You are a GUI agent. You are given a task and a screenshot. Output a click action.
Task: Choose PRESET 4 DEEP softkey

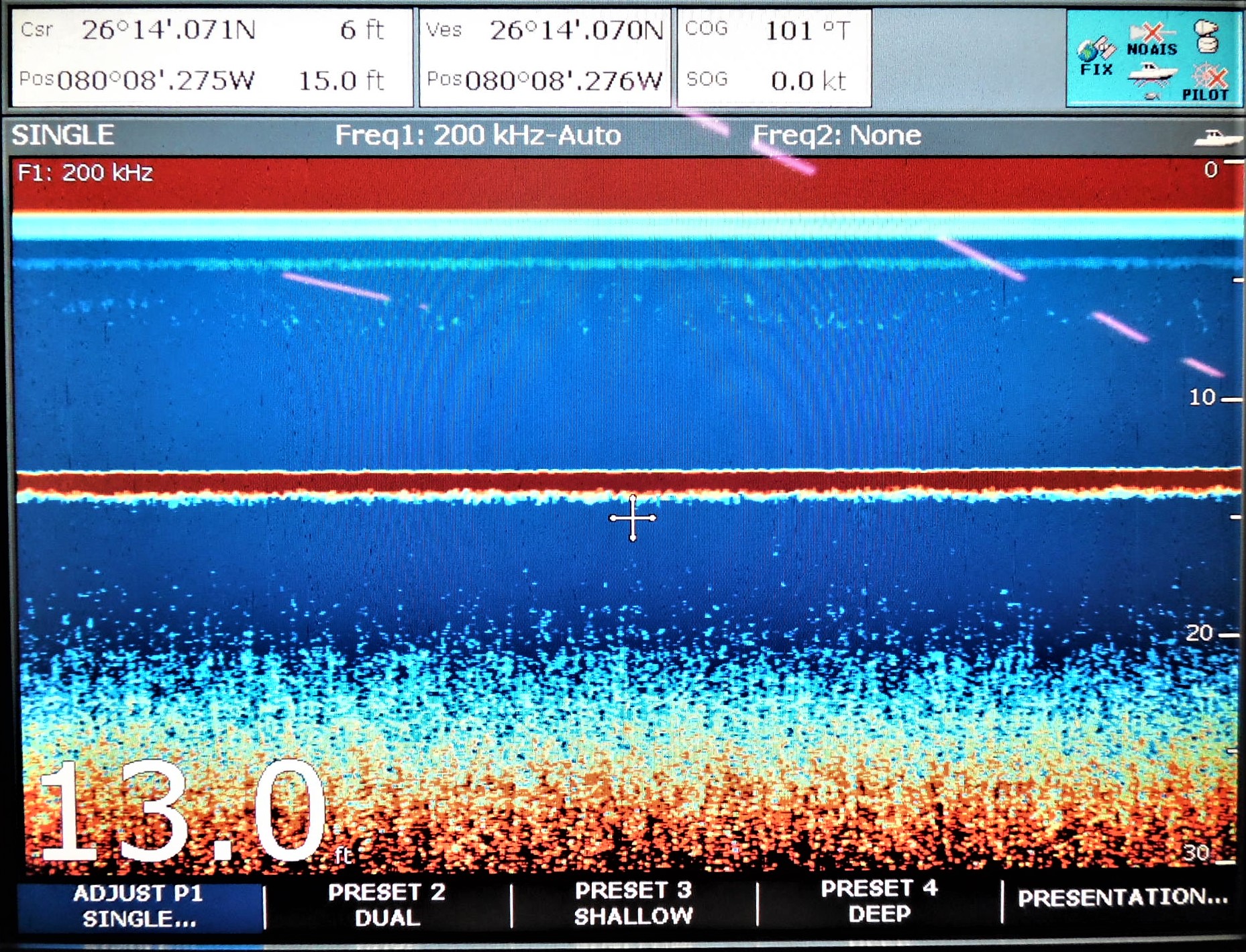click(x=879, y=901)
